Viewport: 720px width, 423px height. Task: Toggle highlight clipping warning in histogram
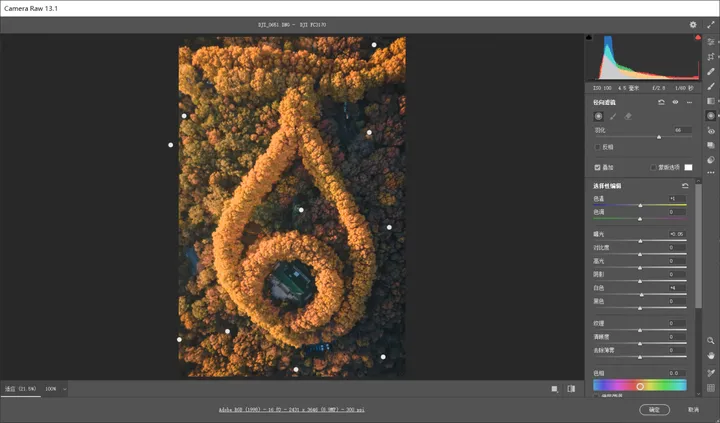click(698, 37)
